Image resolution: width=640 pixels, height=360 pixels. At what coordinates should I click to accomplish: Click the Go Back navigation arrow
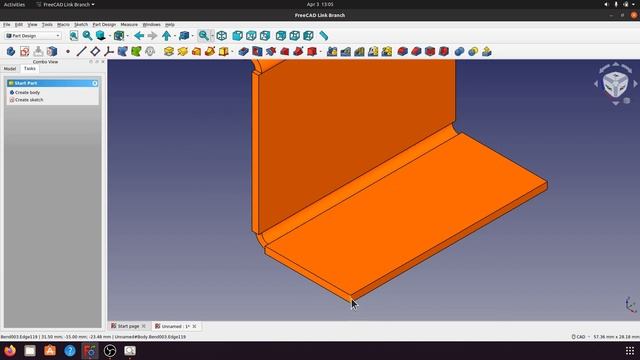(139, 36)
